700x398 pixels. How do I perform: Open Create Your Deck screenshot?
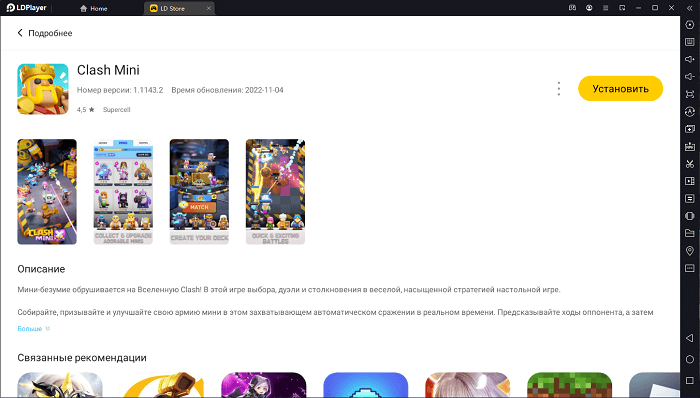(199, 192)
